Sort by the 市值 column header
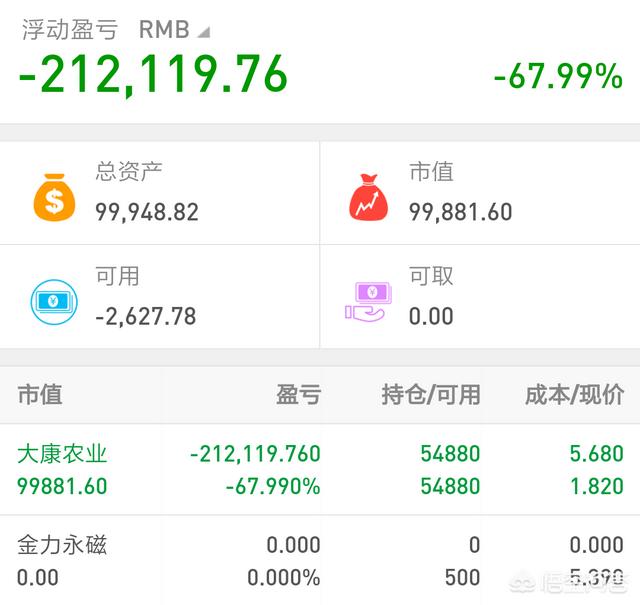The image size is (640, 605). (40, 395)
